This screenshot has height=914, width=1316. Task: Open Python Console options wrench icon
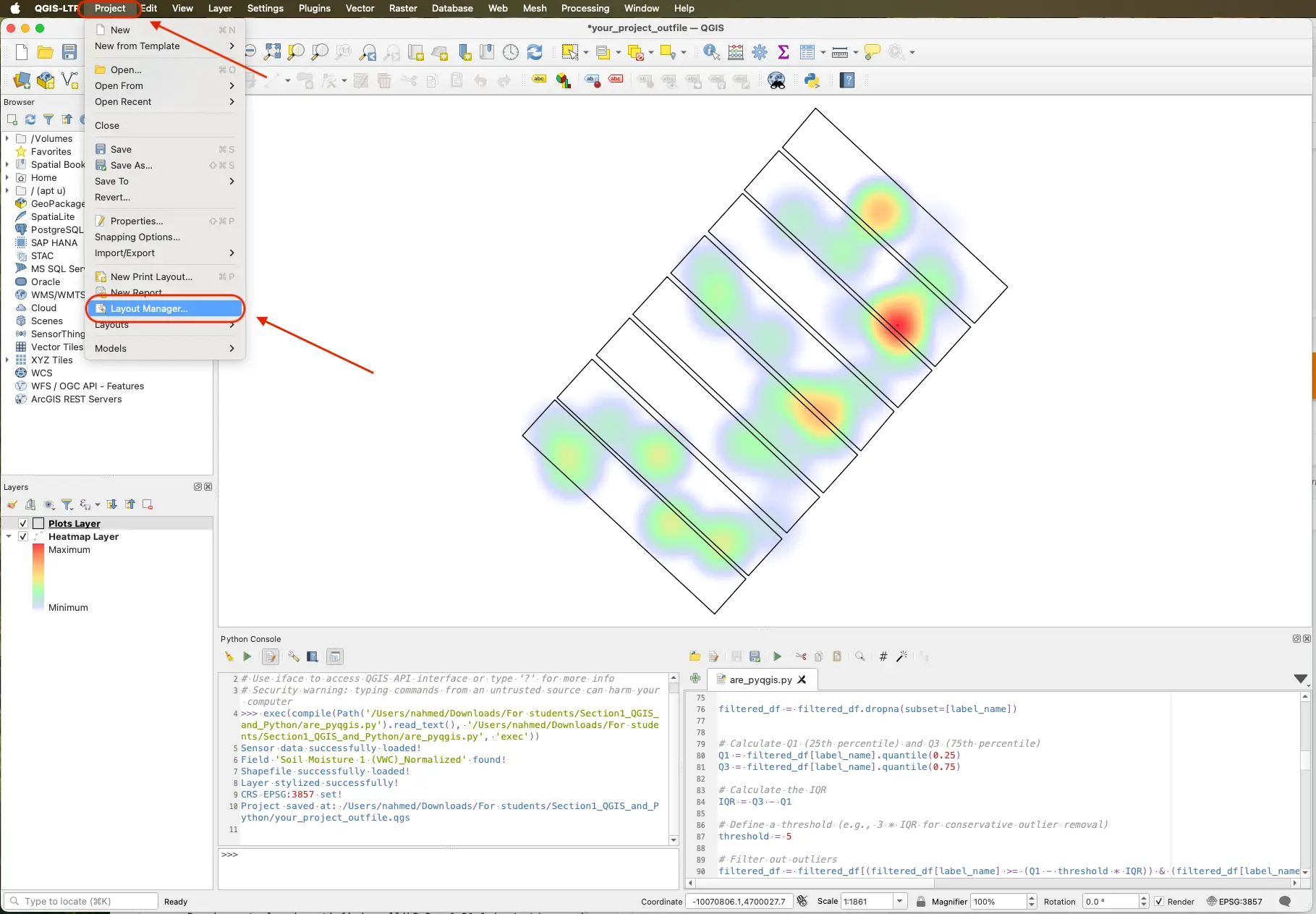(293, 656)
